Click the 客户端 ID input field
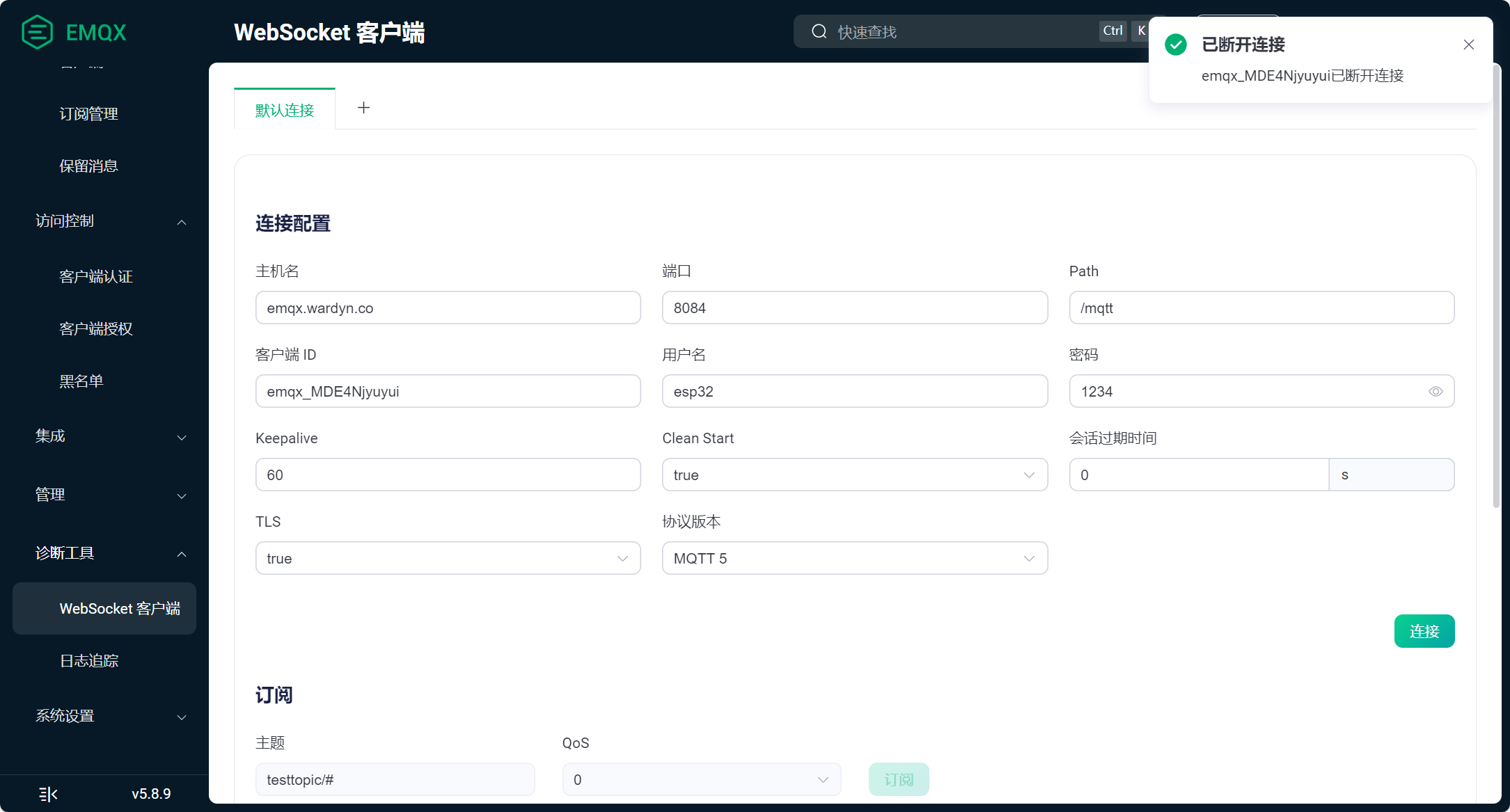Image resolution: width=1510 pixels, height=812 pixels. pyautogui.click(x=448, y=391)
